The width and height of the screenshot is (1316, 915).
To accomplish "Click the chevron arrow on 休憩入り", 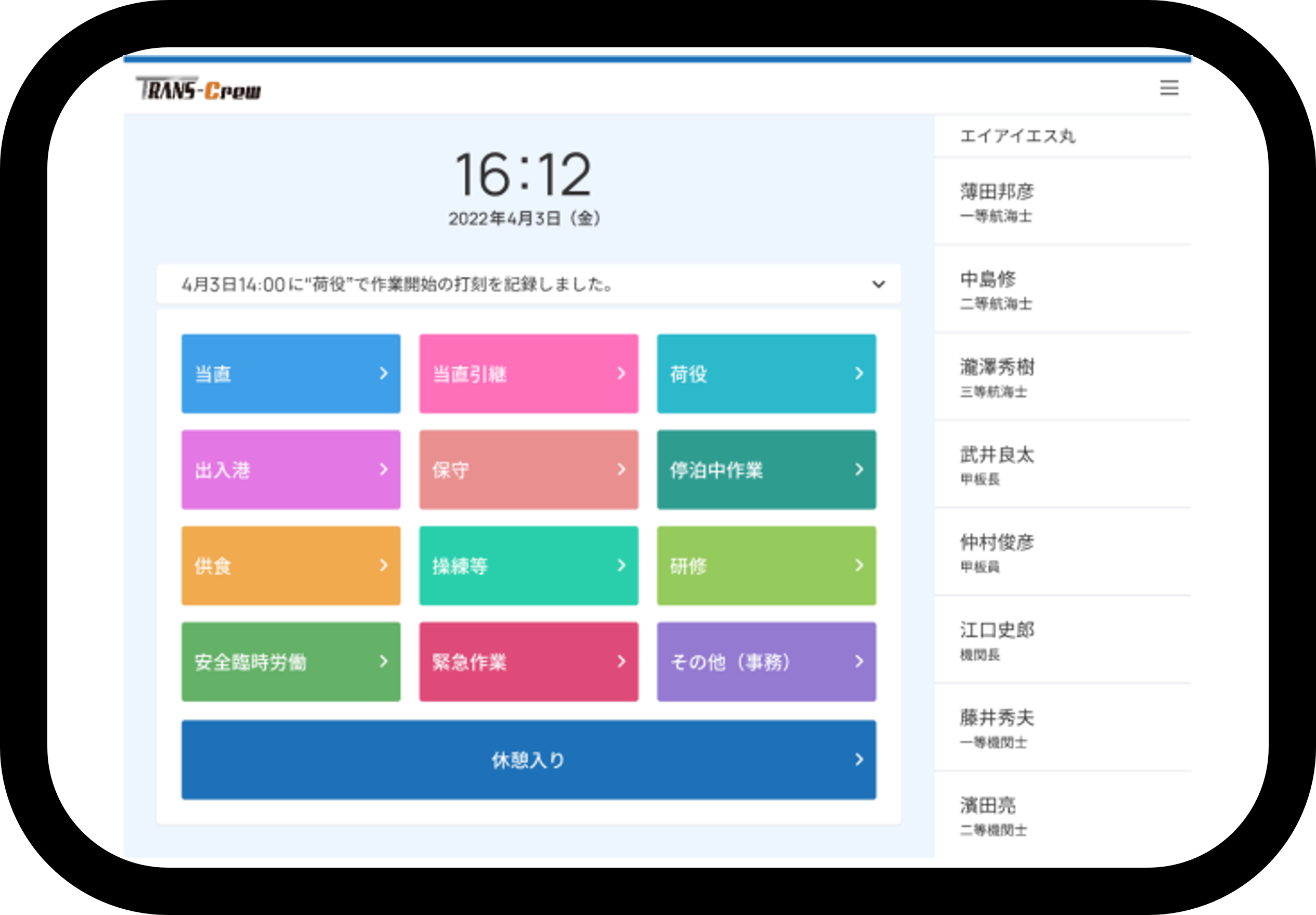I will [x=859, y=759].
